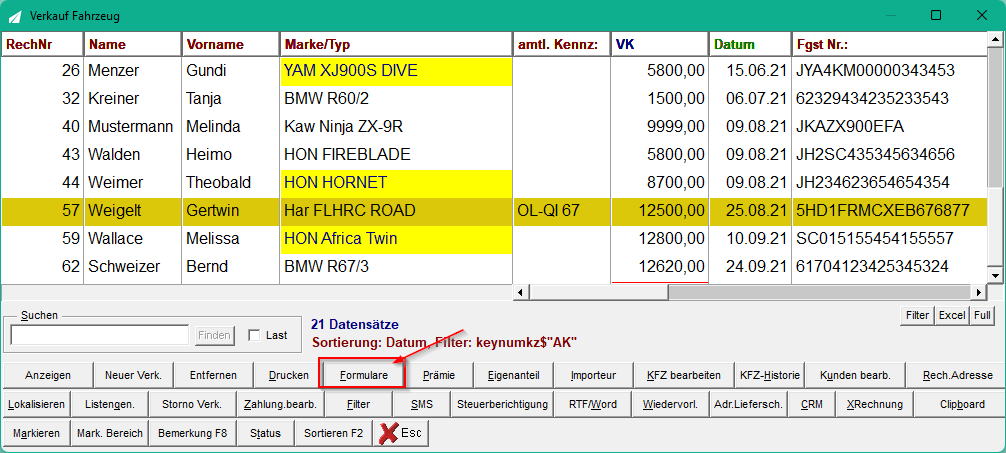Viewport: 1006px width, 453px height.
Task: Click the Vorname column header
Action: 231,44
